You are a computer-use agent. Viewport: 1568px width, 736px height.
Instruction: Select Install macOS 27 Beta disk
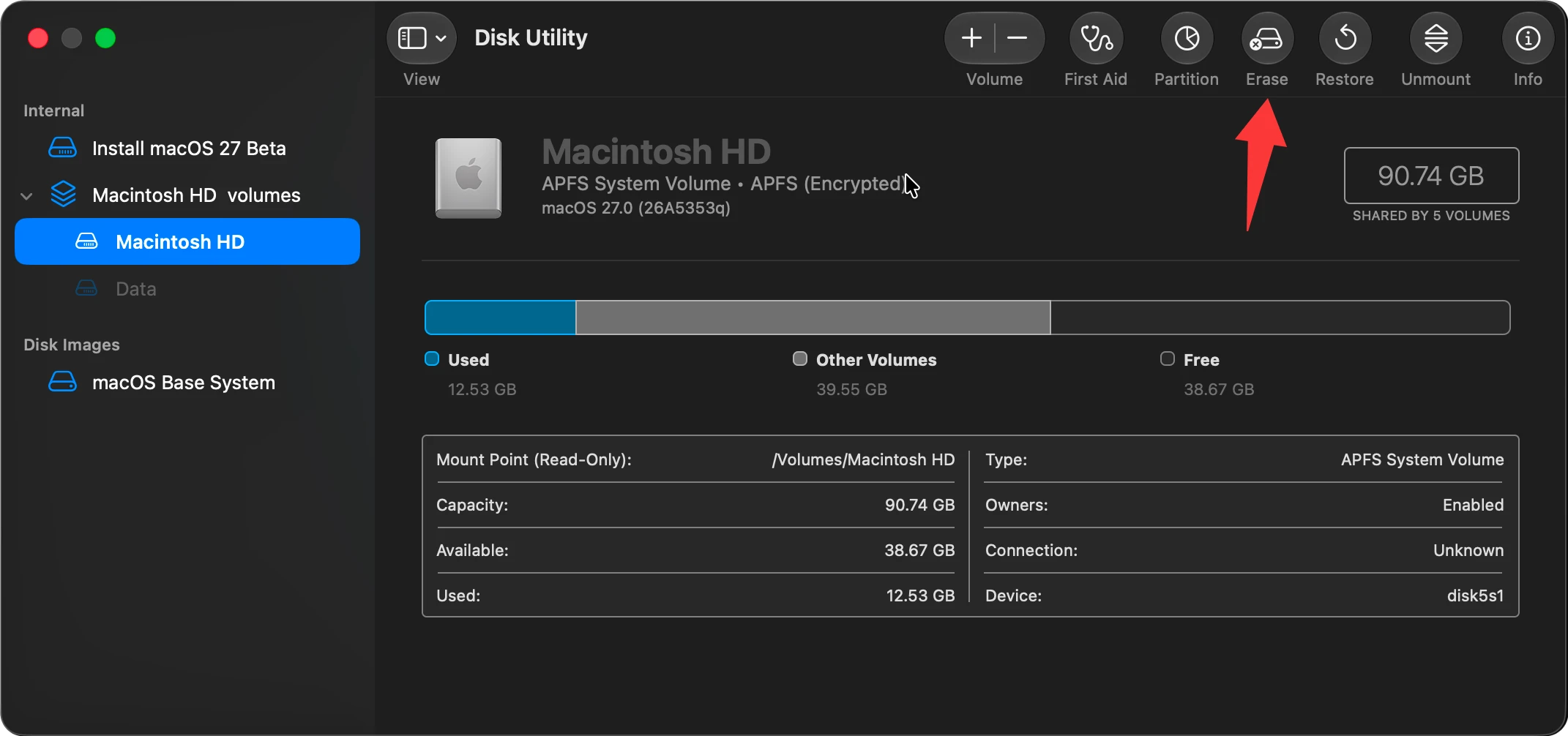tap(187, 149)
